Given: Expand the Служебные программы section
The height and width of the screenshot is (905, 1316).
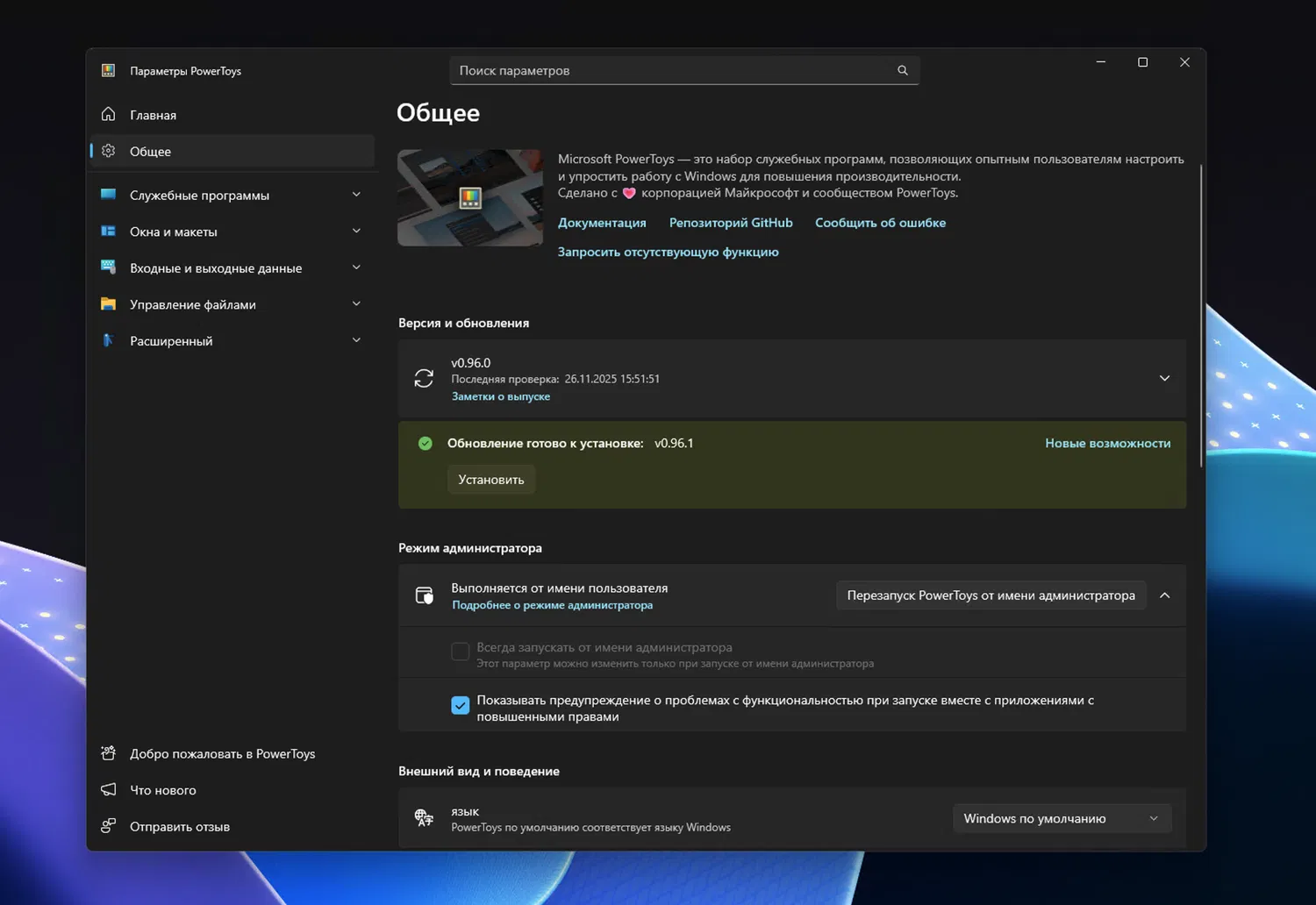Looking at the screenshot, I should pos(356,195).
